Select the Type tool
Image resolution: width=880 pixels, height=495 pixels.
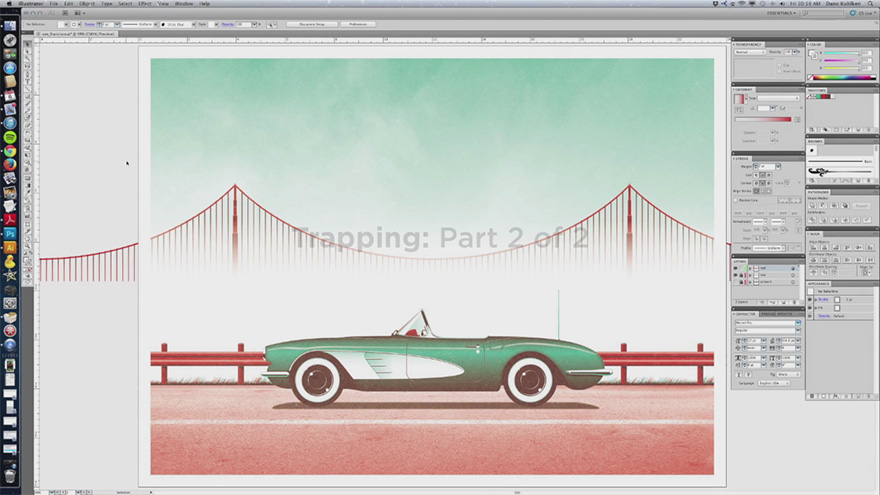28,81
